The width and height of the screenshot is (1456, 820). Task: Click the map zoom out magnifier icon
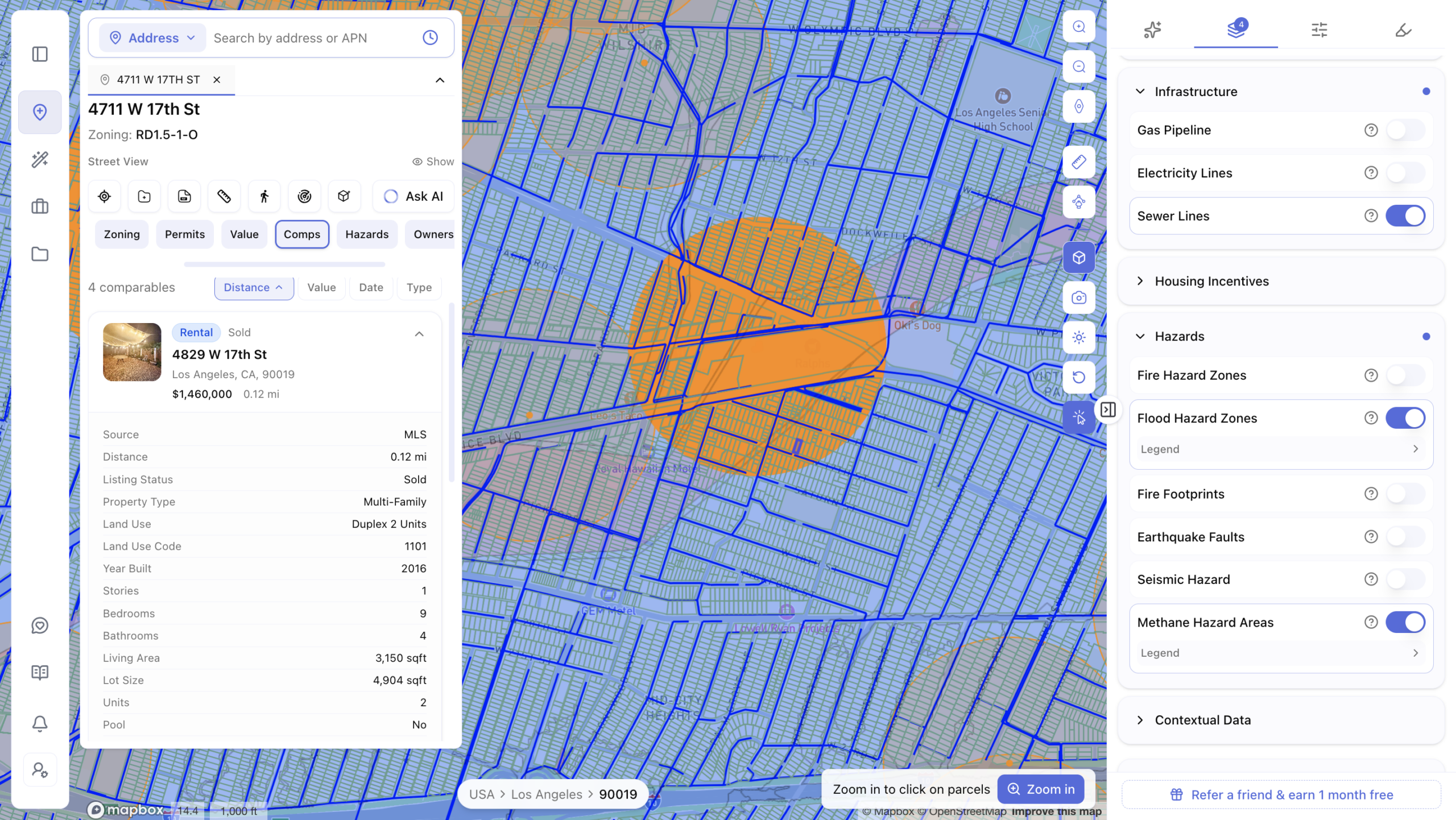(1078, 67)
